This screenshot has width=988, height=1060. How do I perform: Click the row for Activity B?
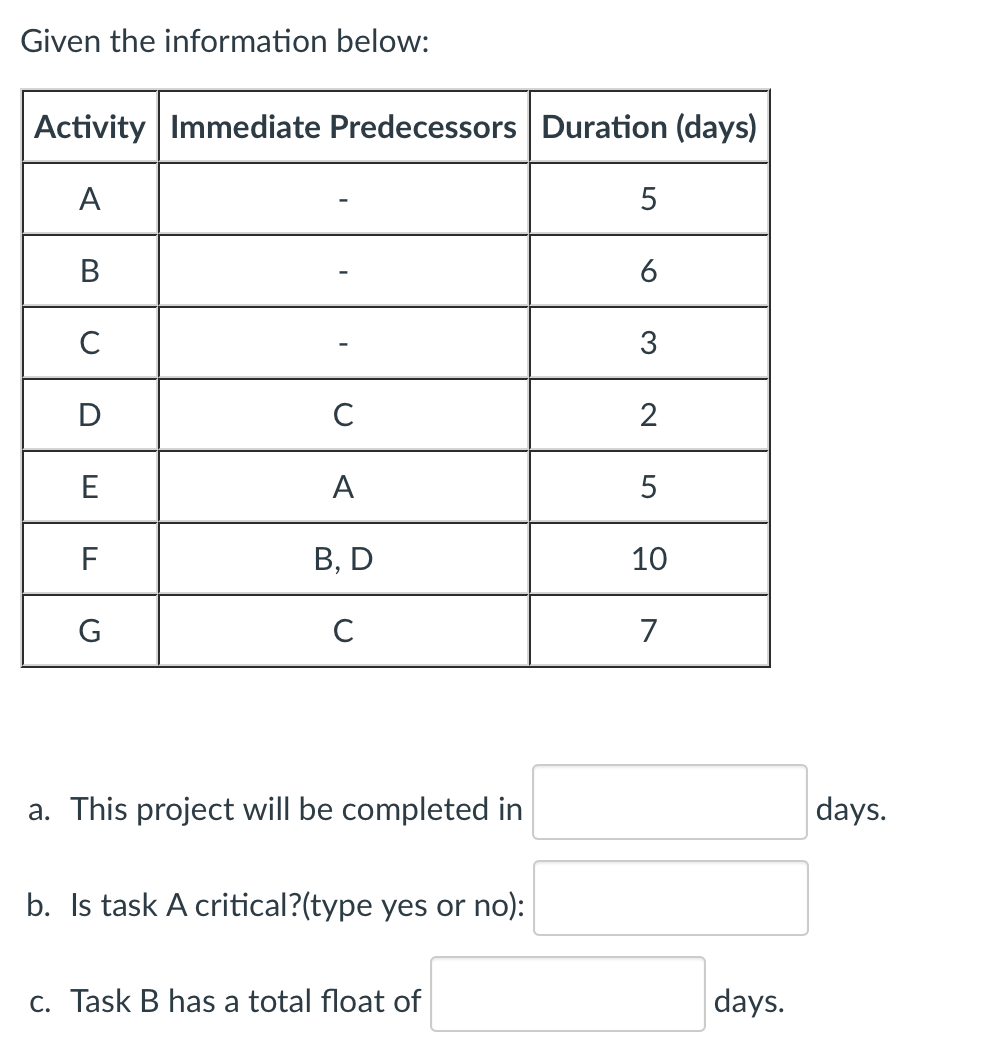pyautogui.click(x=89, y=270)
